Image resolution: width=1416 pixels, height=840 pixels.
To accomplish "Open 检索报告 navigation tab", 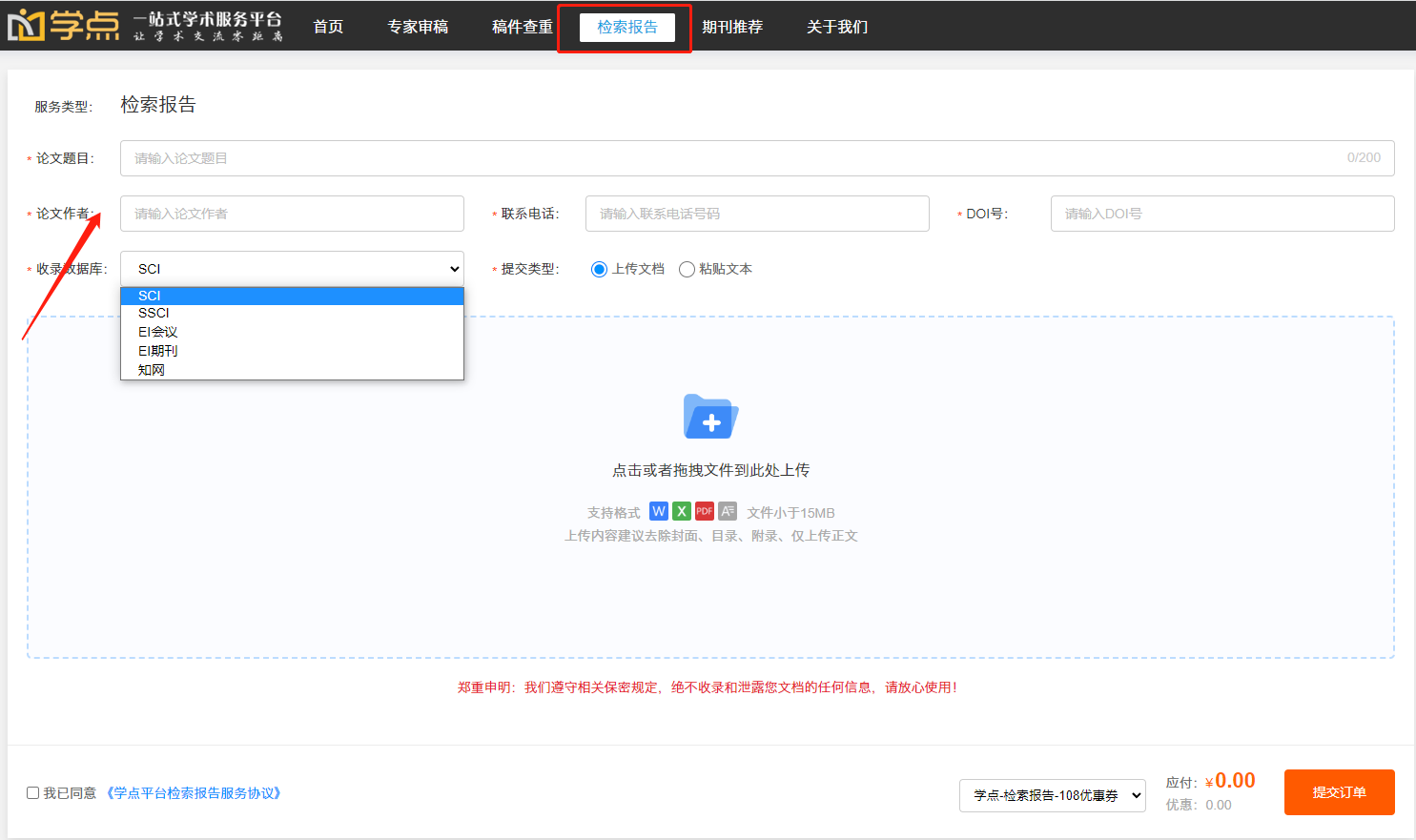I will 626,27.
